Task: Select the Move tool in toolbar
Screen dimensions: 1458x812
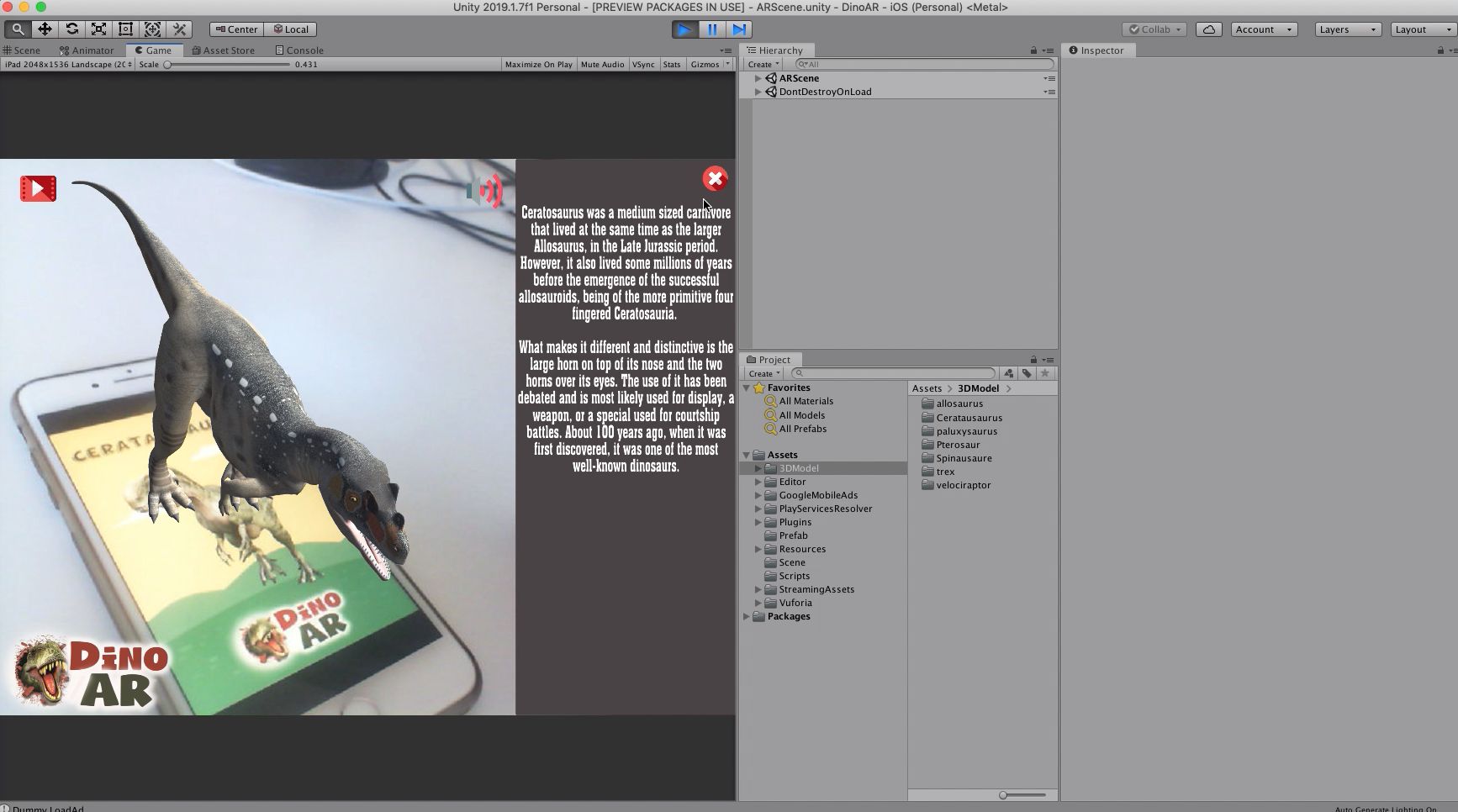Action: click(x=45, y=29)
